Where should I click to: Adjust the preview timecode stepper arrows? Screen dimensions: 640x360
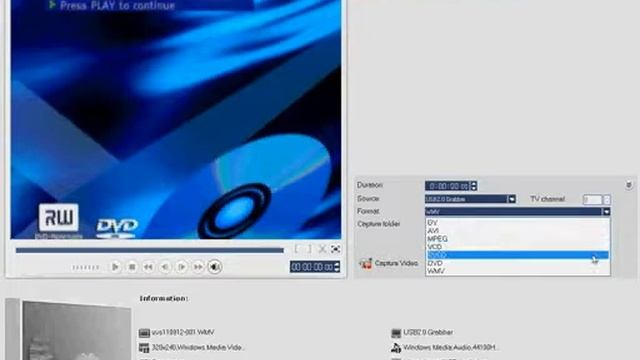pos(337,267)
